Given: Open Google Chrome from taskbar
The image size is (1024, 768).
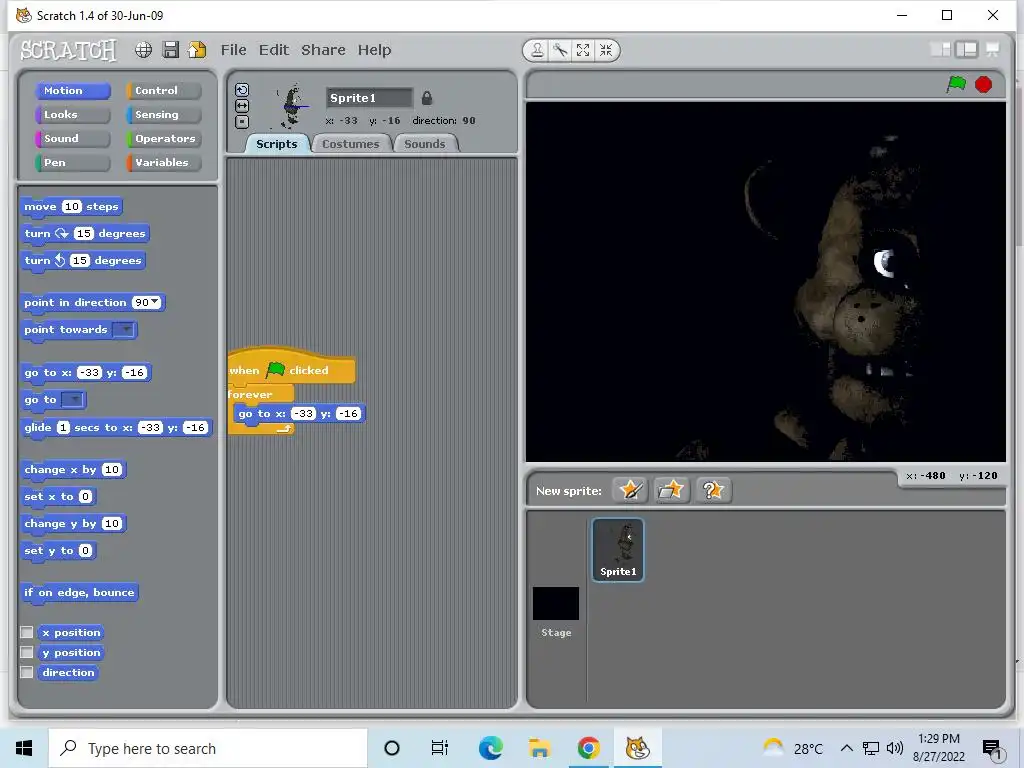Looking at the screenshot, I should tap(588, 748).
